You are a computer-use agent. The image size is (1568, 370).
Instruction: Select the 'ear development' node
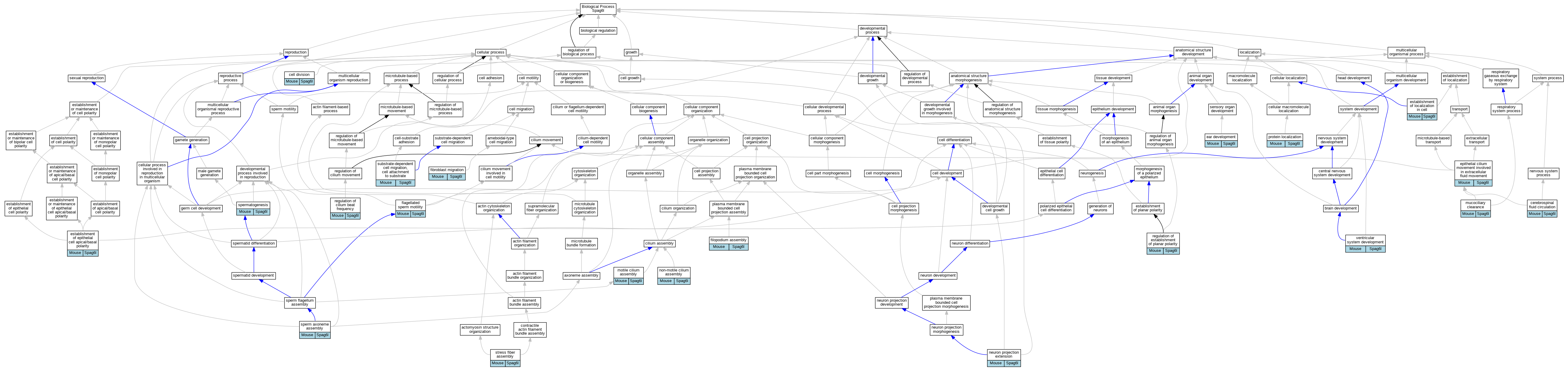pyautogui.click(x=1221, y=140)
